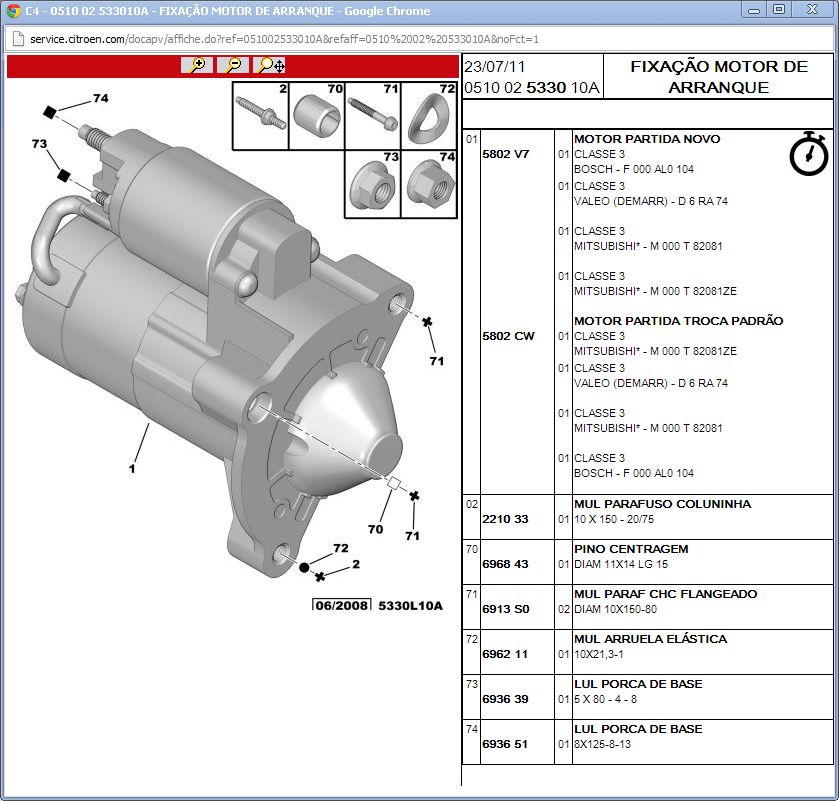839x801 pixels.
Task: Click MOTOR PARTIDA NOVO heading
Action: 647,139
